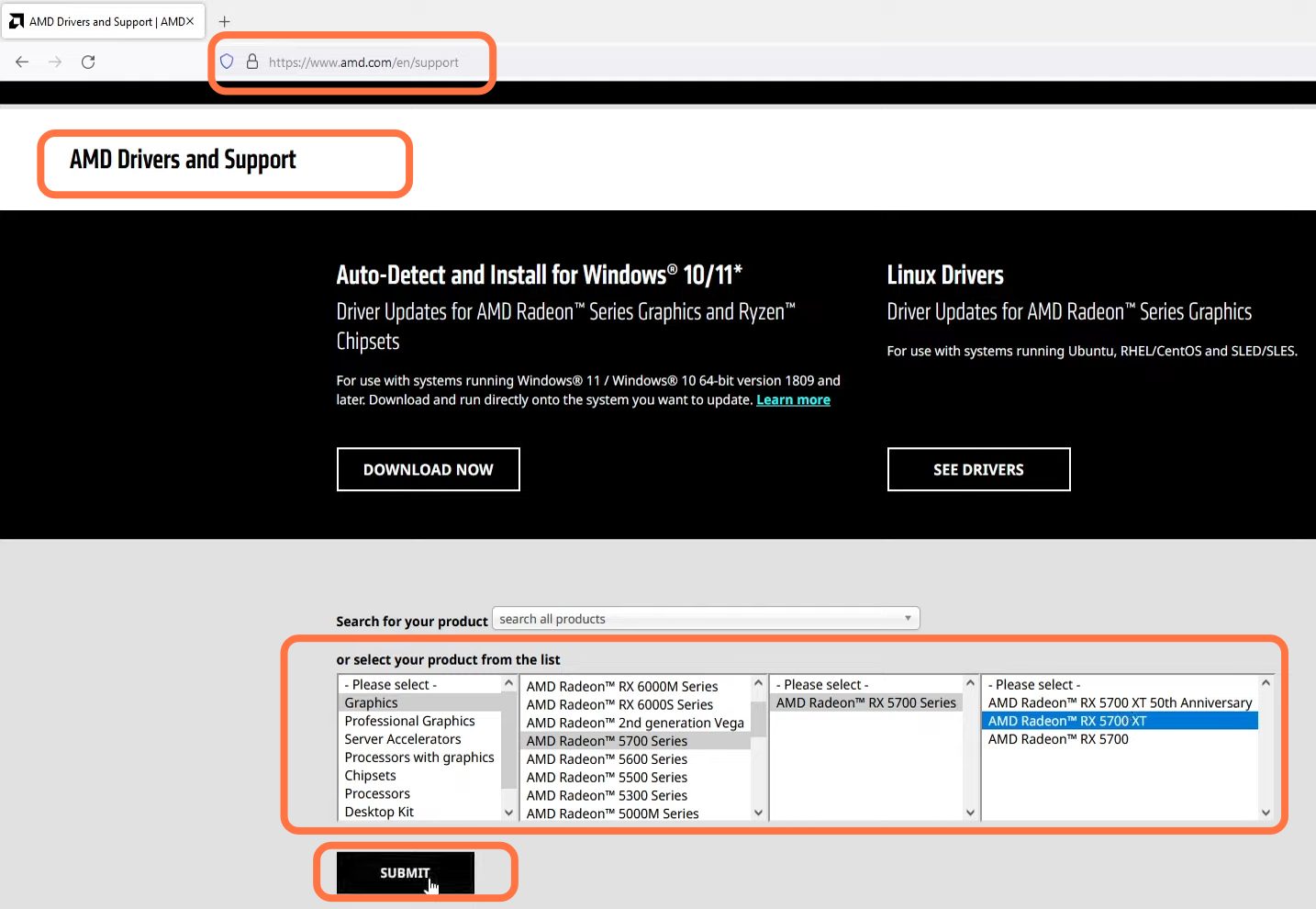
Task: Select Please select in category list
Action: pos(420,685)
